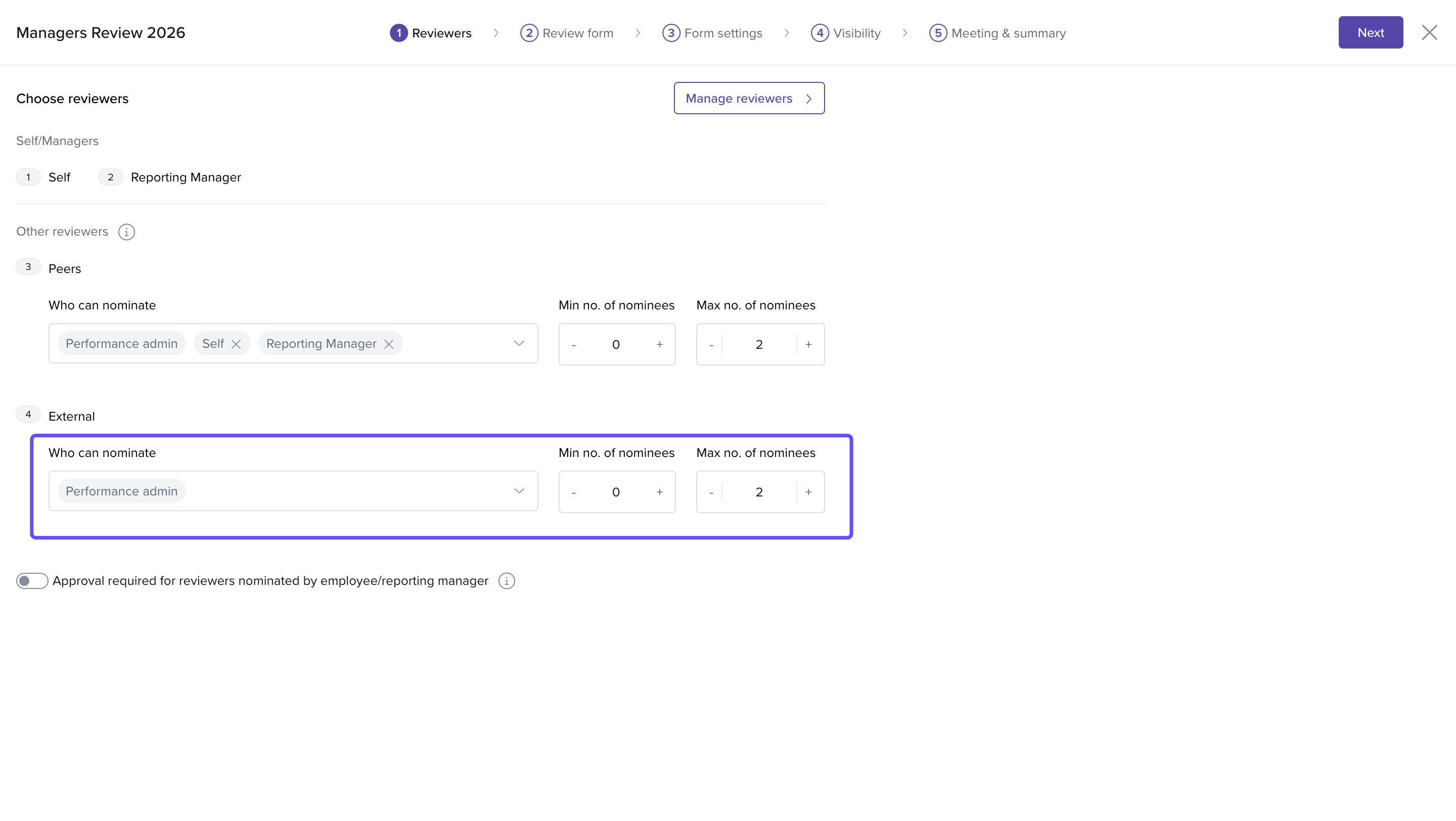Expand External who can nominate dropdown

point(519,491)
